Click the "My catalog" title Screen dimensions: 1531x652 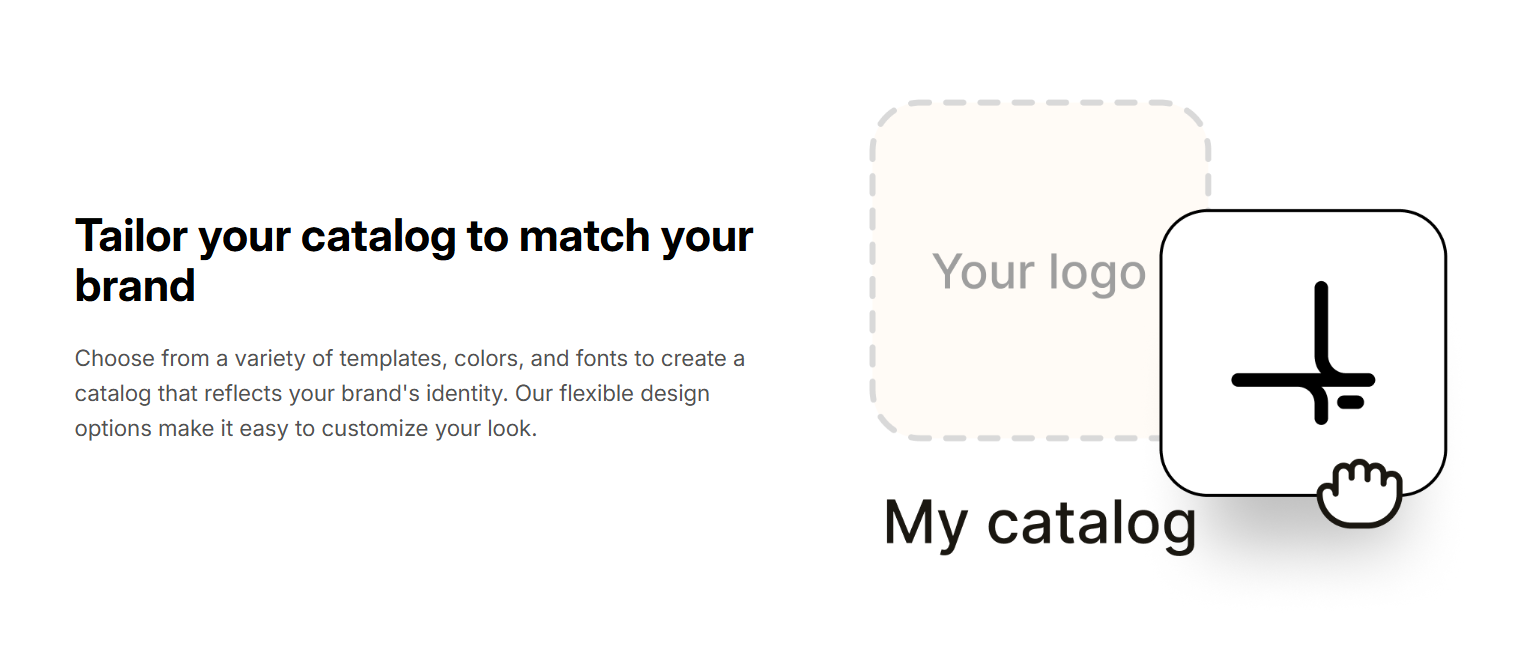(x=1040, y=522)
